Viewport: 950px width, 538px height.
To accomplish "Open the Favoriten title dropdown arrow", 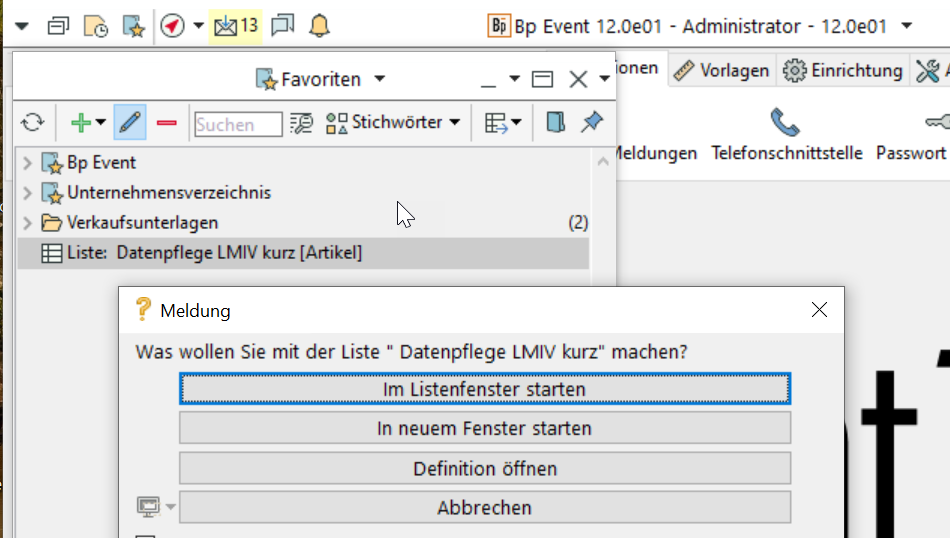I will pos(380,79).
